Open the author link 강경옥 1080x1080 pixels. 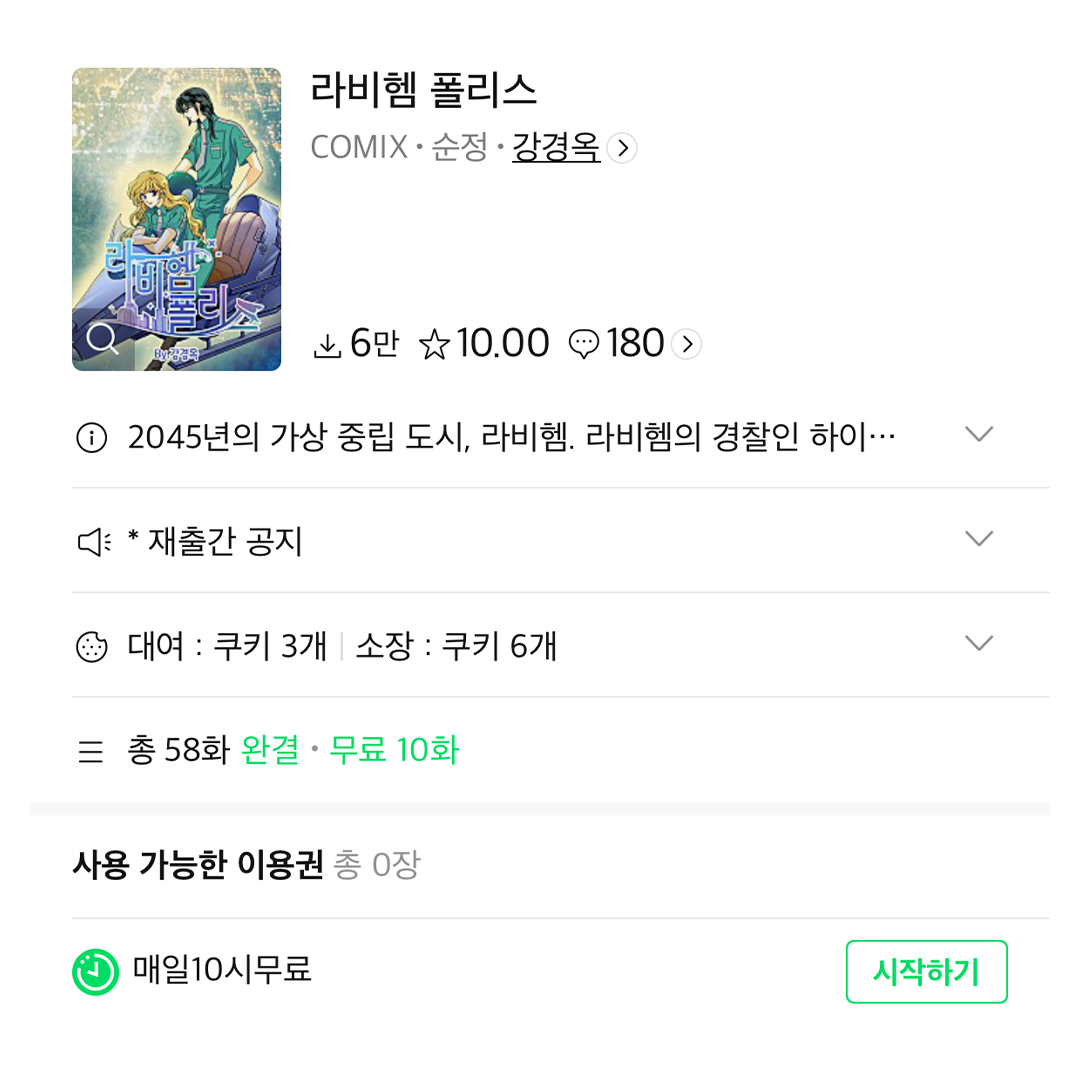point(556,147)
